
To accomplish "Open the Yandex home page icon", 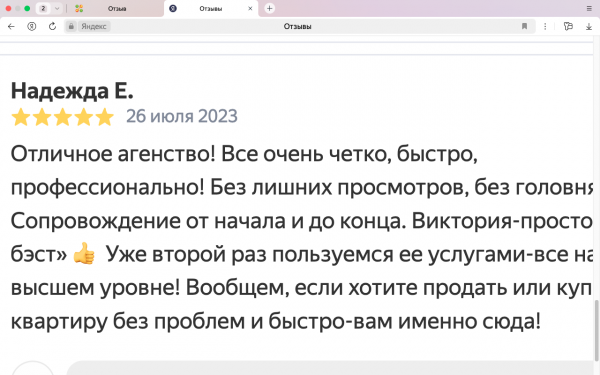I will (x=32, y=26).
